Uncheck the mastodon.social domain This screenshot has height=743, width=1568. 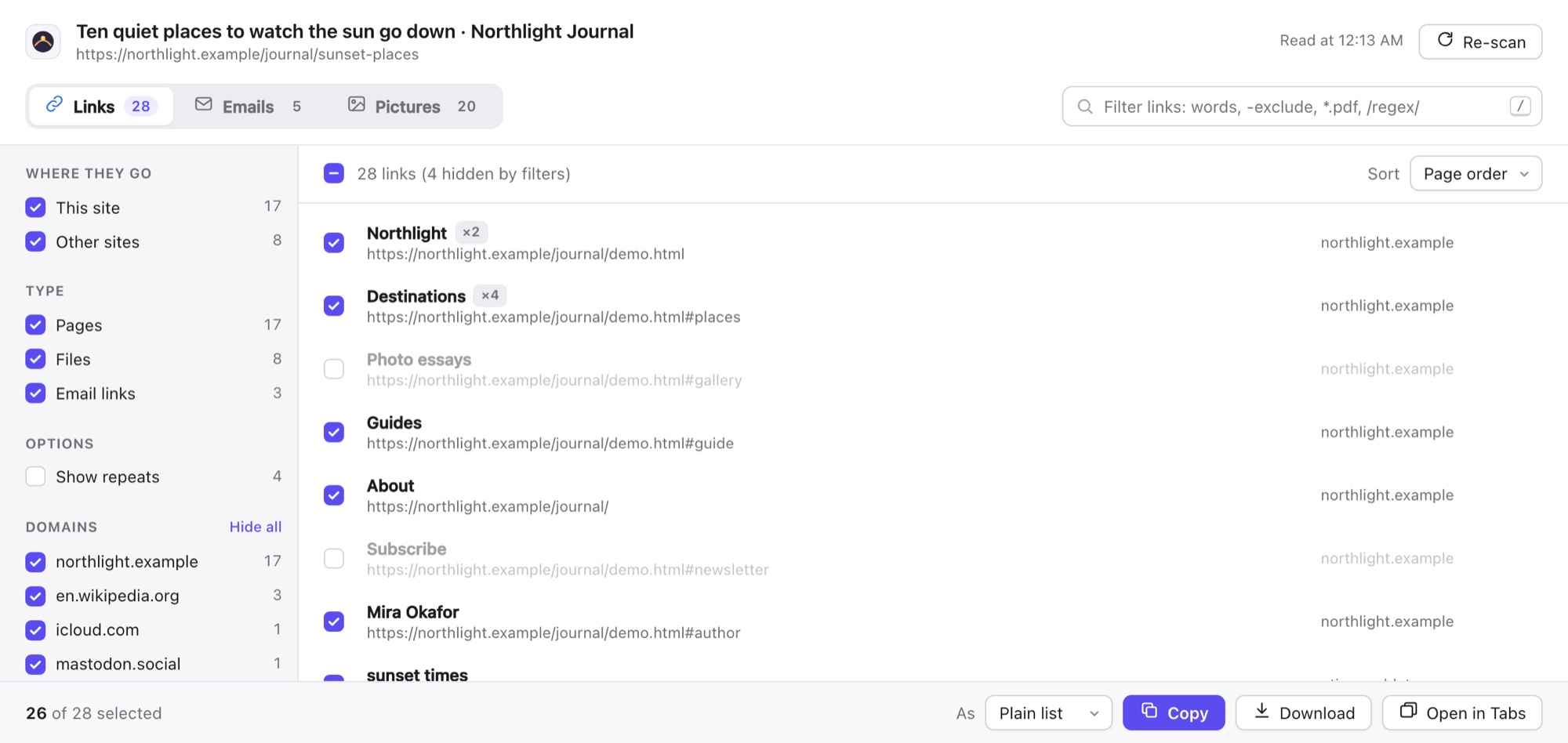coord(35,665)
